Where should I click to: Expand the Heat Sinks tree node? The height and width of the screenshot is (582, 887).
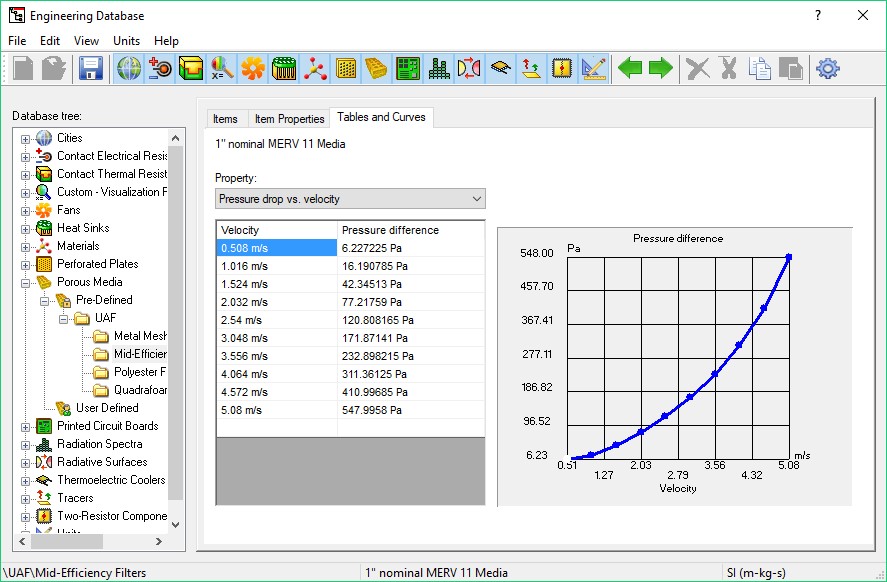tap(25, 230)
